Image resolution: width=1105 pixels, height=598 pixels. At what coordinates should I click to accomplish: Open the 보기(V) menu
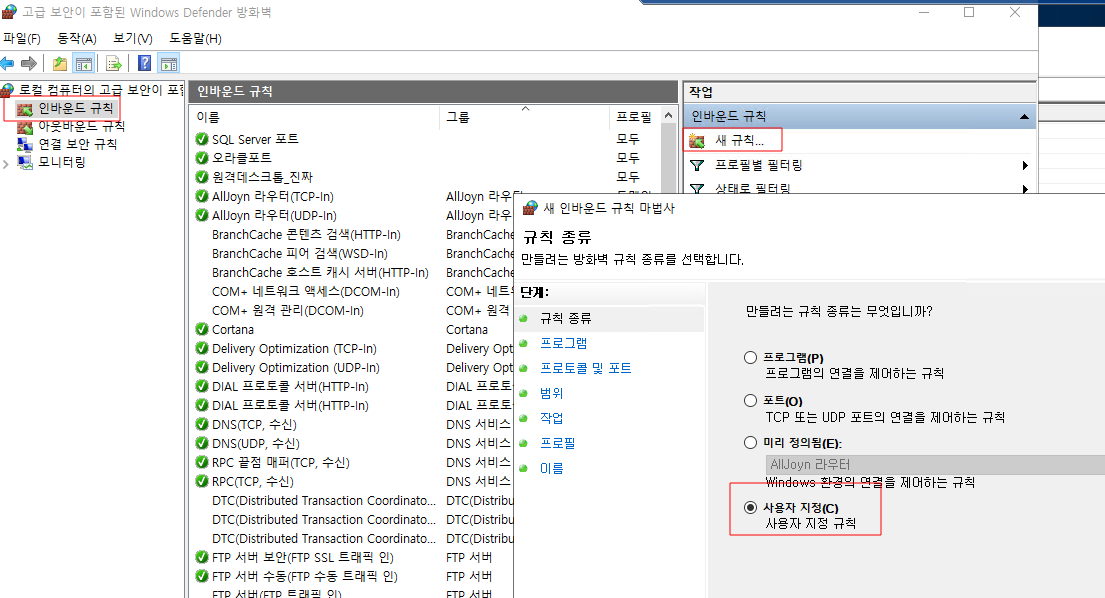click(x=133, y=39)
